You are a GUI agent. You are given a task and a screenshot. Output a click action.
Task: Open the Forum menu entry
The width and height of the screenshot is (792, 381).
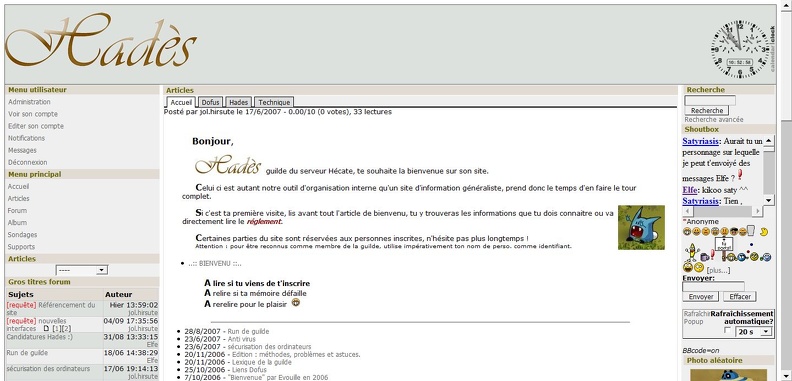click(x=17, y=211)
